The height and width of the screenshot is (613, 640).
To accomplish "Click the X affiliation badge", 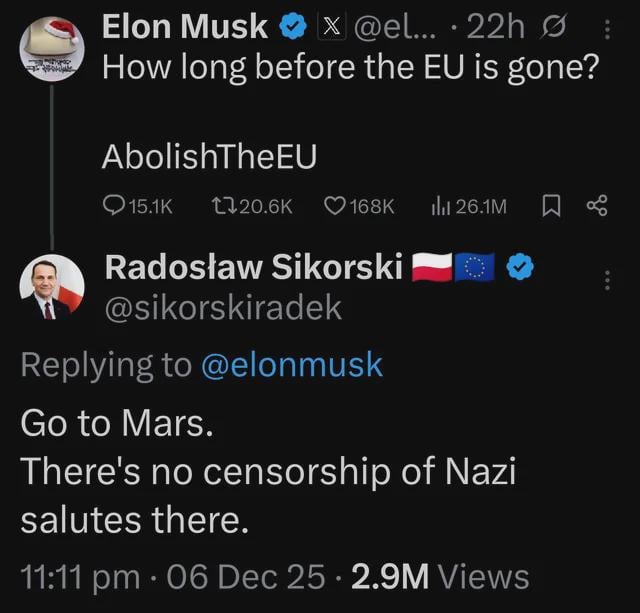I will tap(324, 28).
